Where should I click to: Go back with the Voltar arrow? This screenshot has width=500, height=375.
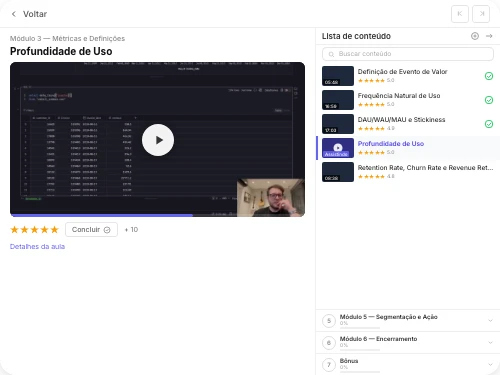[x=14, y=14]
